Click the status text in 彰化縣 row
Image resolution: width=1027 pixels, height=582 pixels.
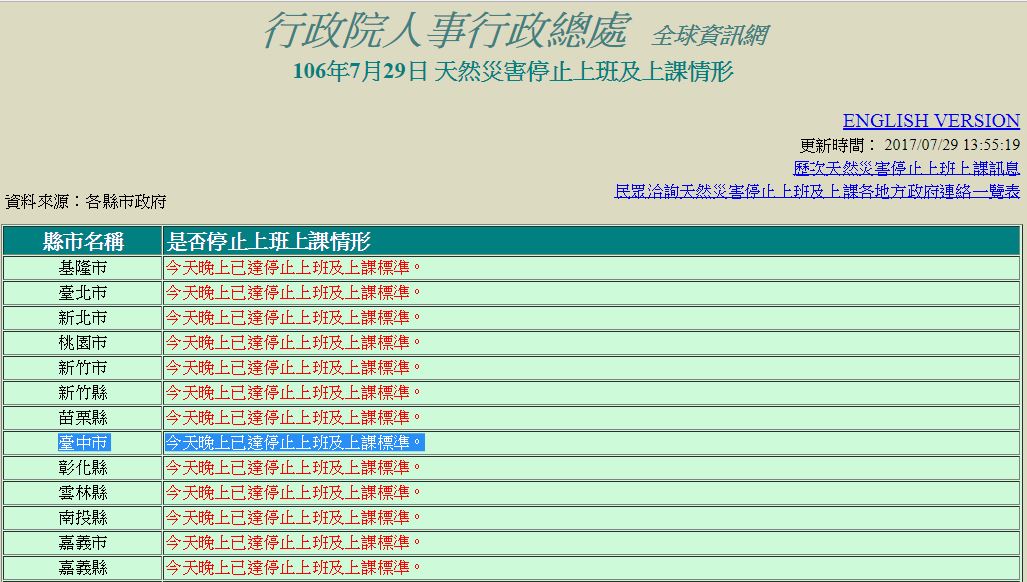(293, 467)
